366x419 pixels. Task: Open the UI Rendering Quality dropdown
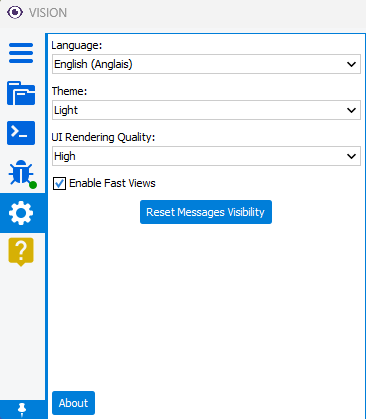(x=206, y=156)
